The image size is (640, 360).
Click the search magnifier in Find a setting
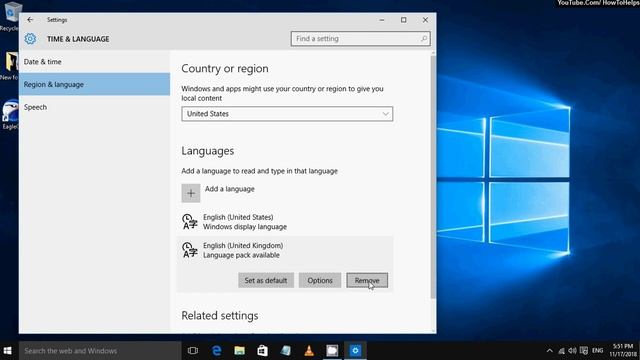tap(424, 39)
